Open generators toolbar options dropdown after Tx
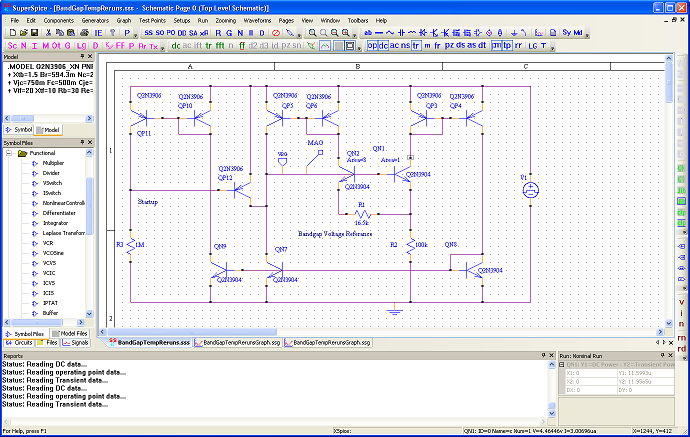690x437 pixels. 162,48
